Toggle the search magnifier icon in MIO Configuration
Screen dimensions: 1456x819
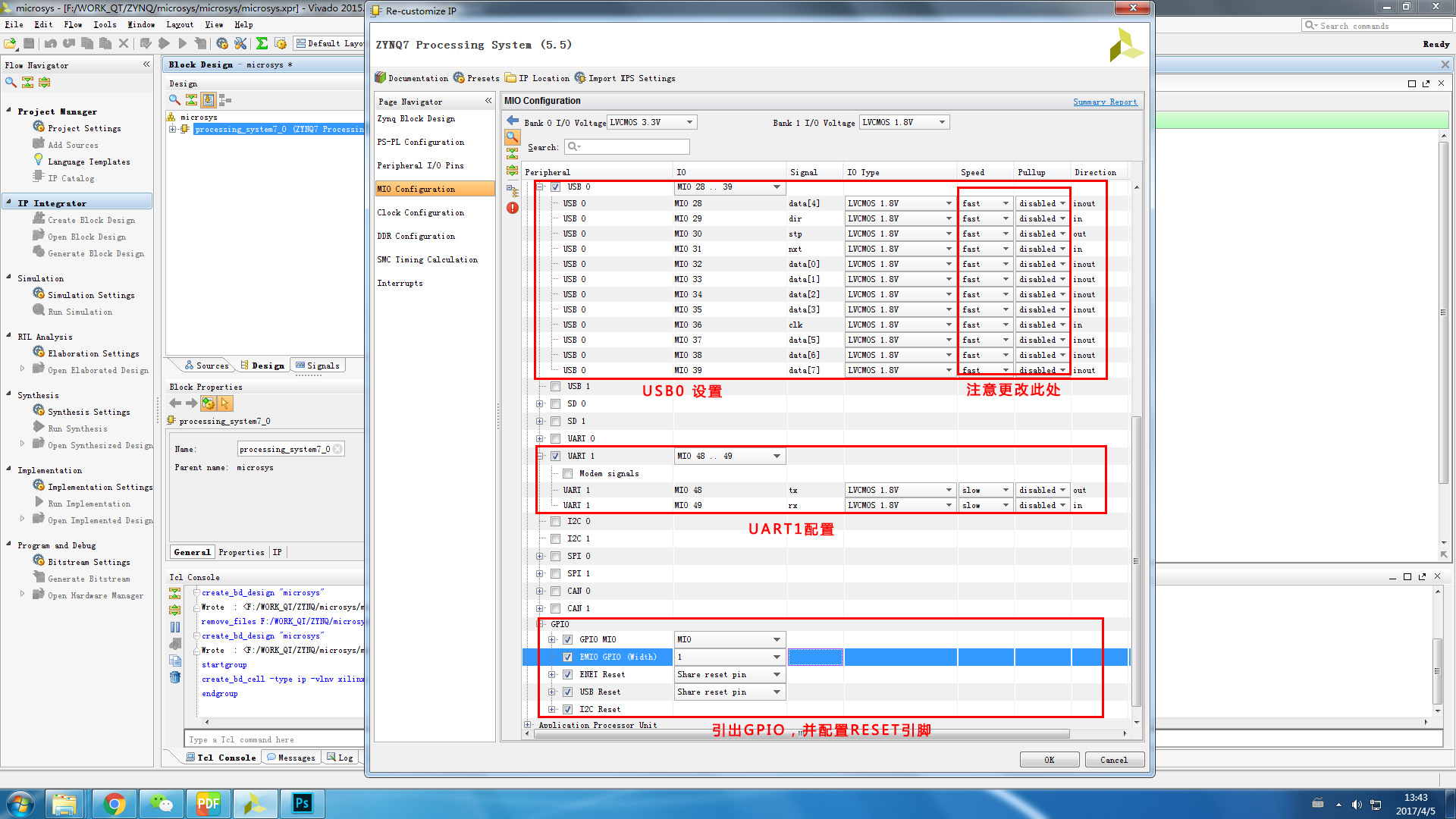(513, 137)
